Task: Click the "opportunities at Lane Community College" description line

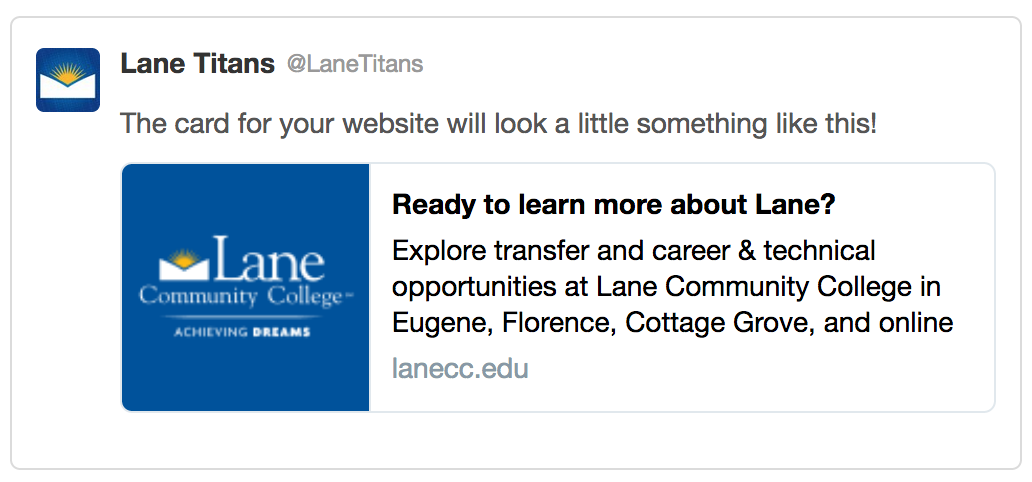Action: pyautogui.click(x=666, y=287)
